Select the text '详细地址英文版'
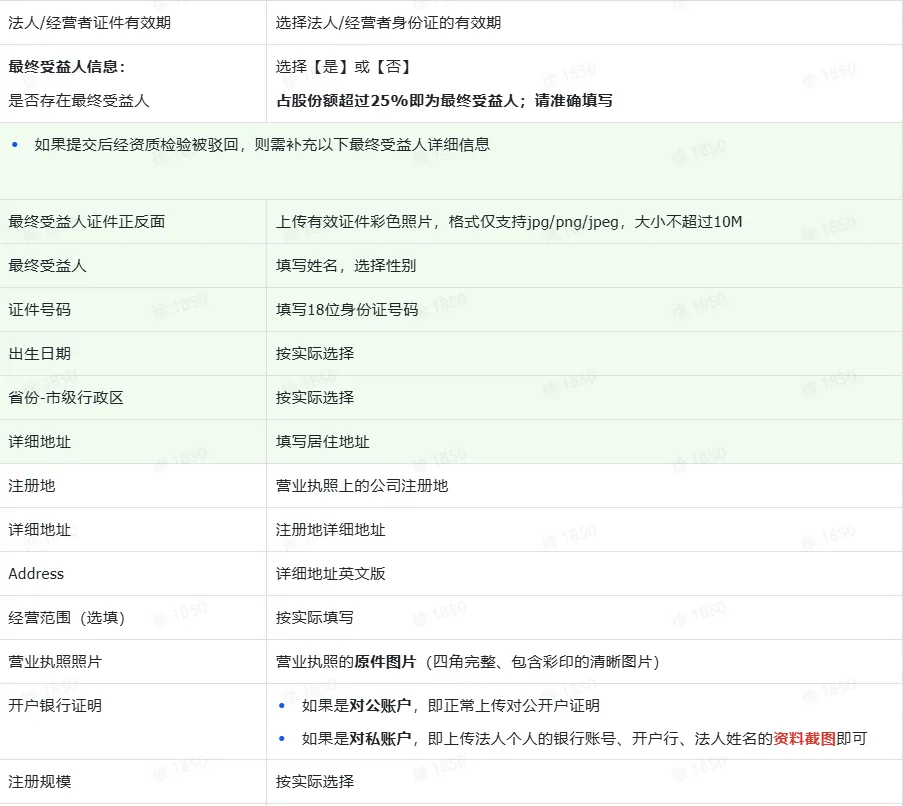The height and width of the screenshot is (806, 903). (x=330, y=573)
